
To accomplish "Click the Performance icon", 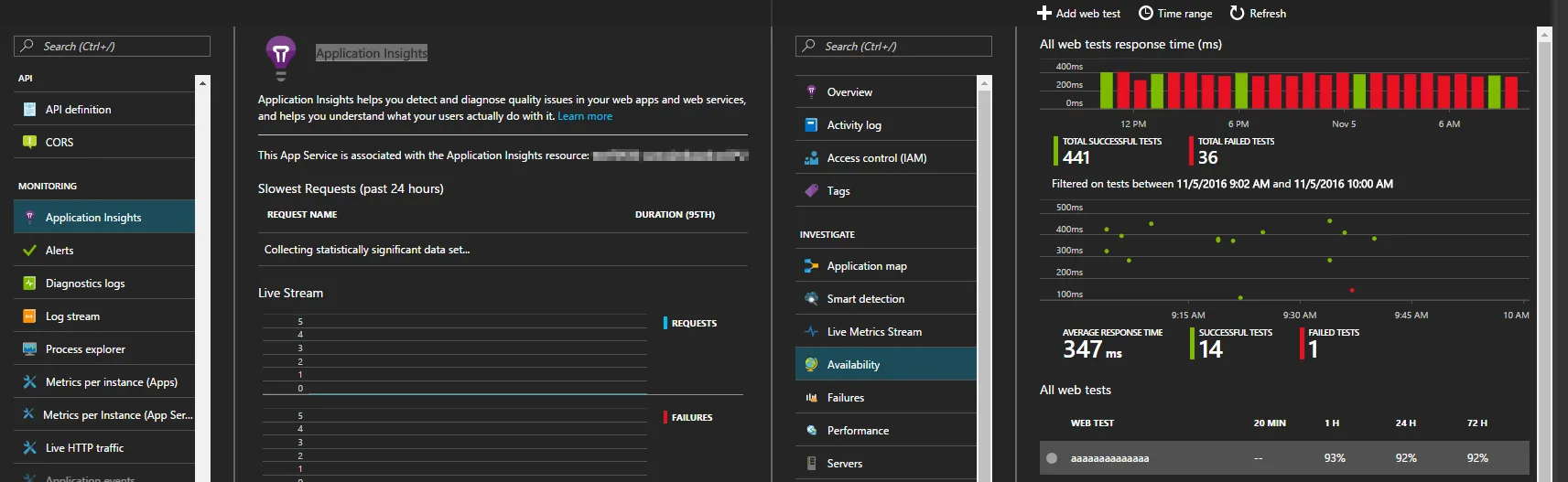I will [811, 431].
